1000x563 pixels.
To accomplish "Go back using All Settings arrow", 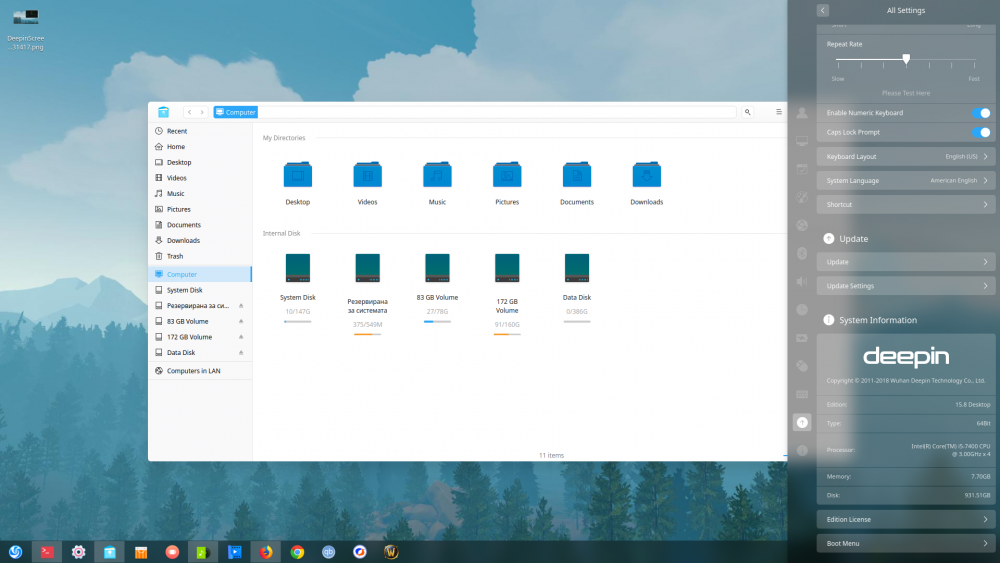I will tap(823, 10).
